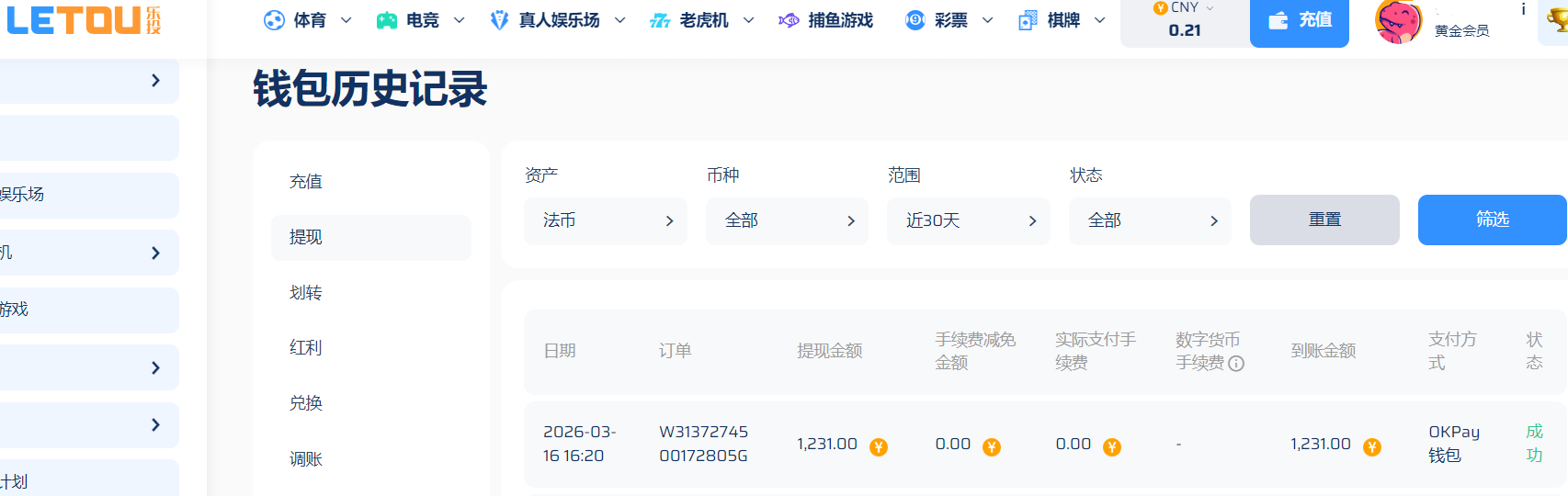The image size is (1568, 496).
Task: Open the 币种 currency dropdown
Action: [x=786, y=220]
